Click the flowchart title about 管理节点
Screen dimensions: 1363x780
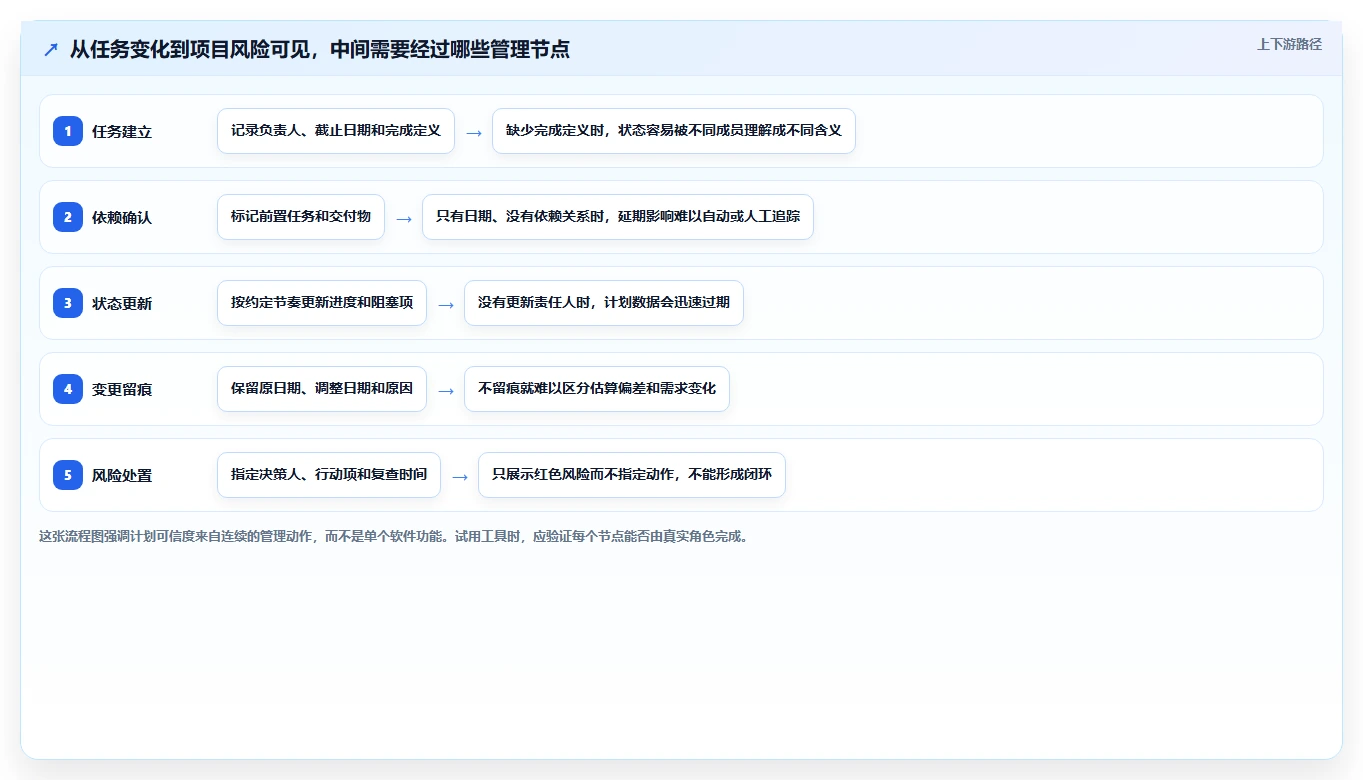tap(320, 49)
